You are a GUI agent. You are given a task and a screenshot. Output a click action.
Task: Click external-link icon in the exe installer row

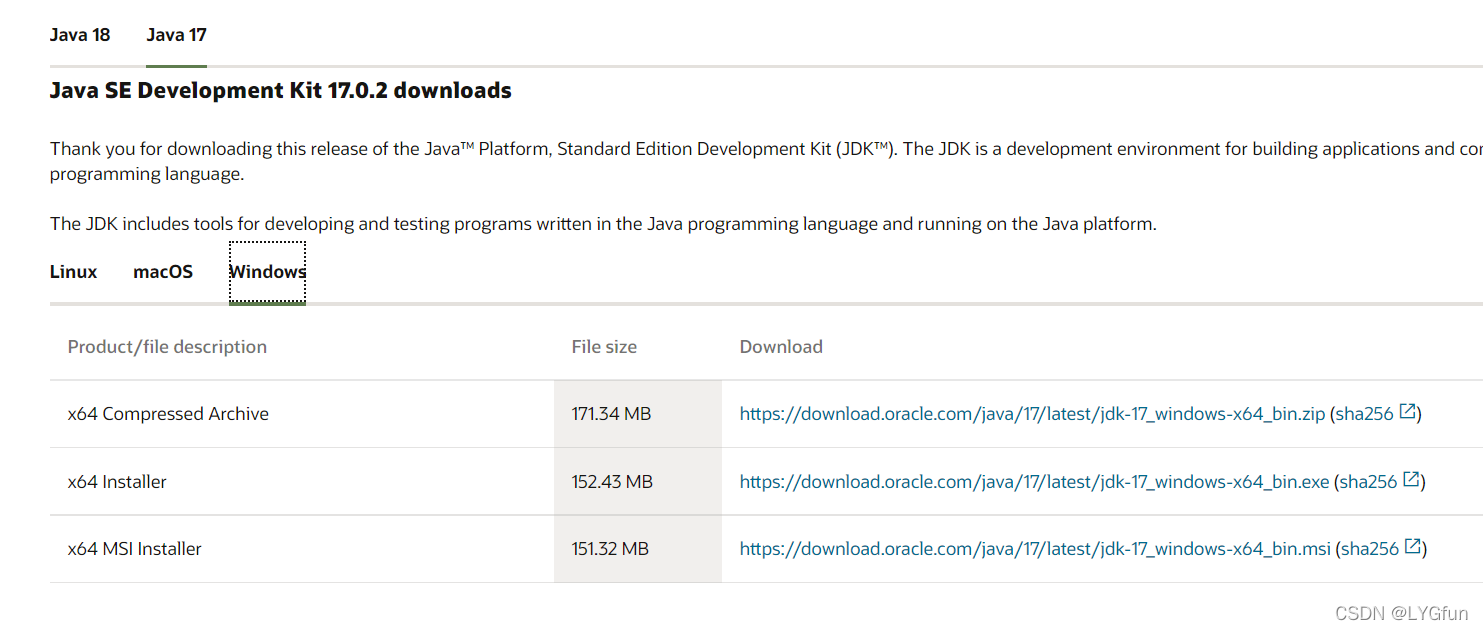pos(1412,480)
